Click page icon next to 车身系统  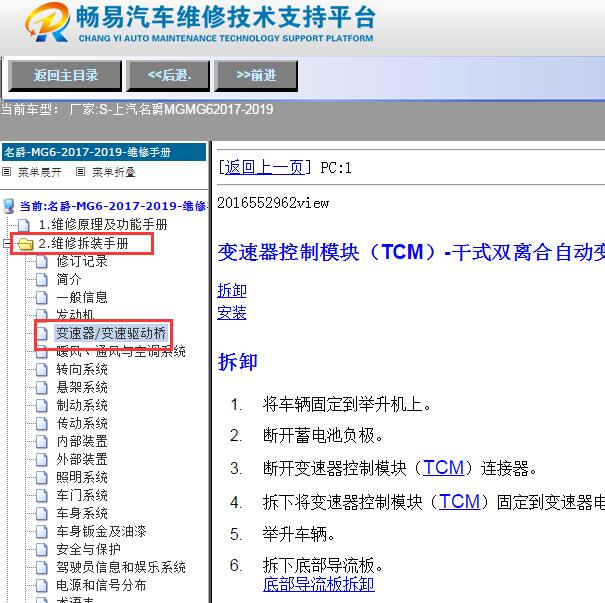tap(42, 514)
